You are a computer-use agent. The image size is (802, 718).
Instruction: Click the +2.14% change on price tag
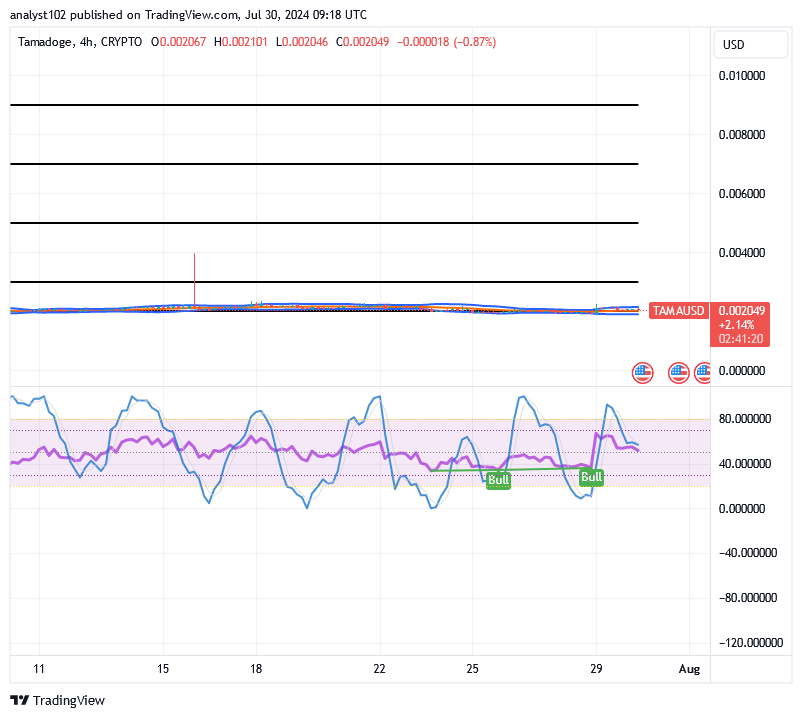tap(737, 325)
